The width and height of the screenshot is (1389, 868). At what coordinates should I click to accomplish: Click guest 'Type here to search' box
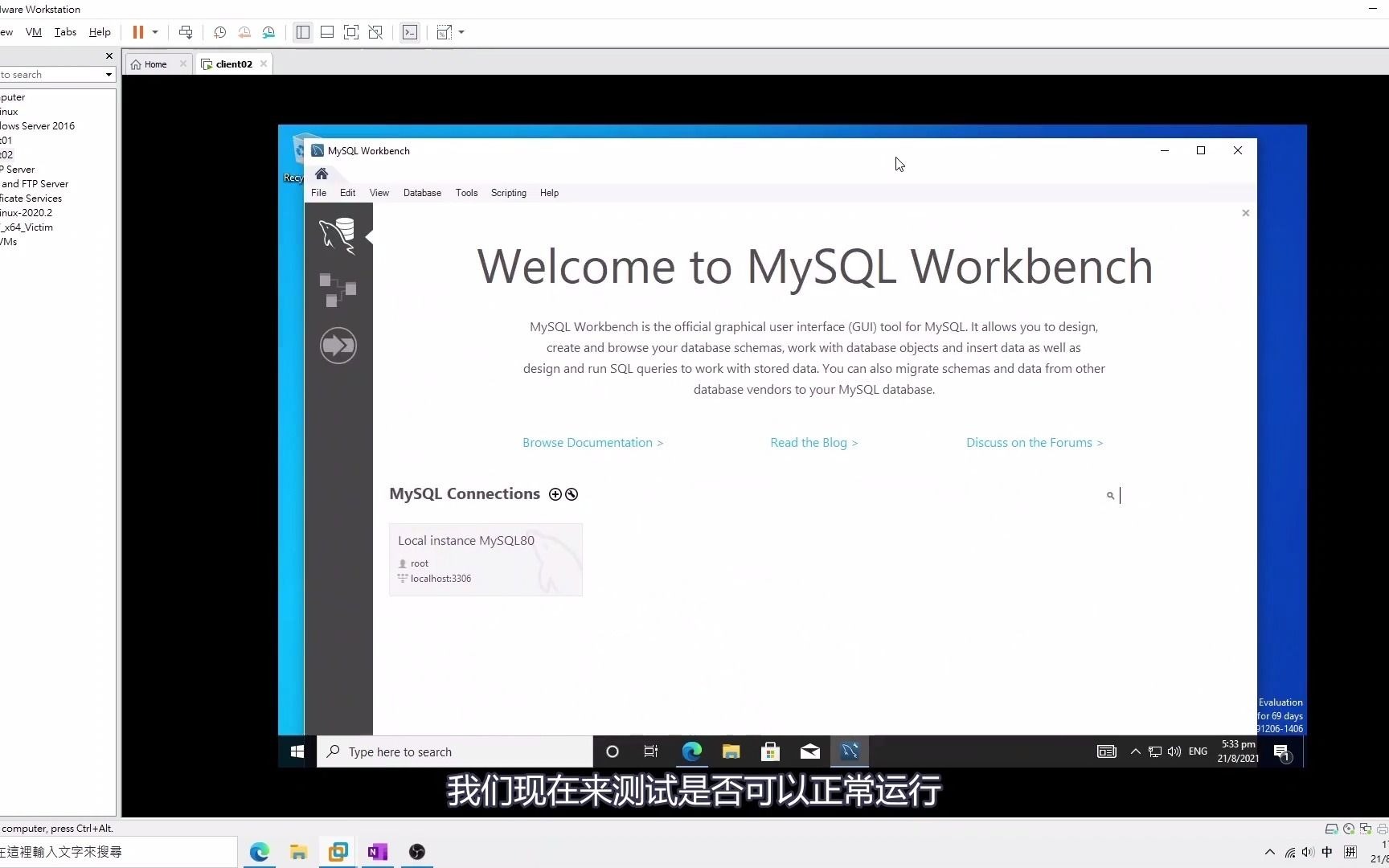[x=455, y=751]
